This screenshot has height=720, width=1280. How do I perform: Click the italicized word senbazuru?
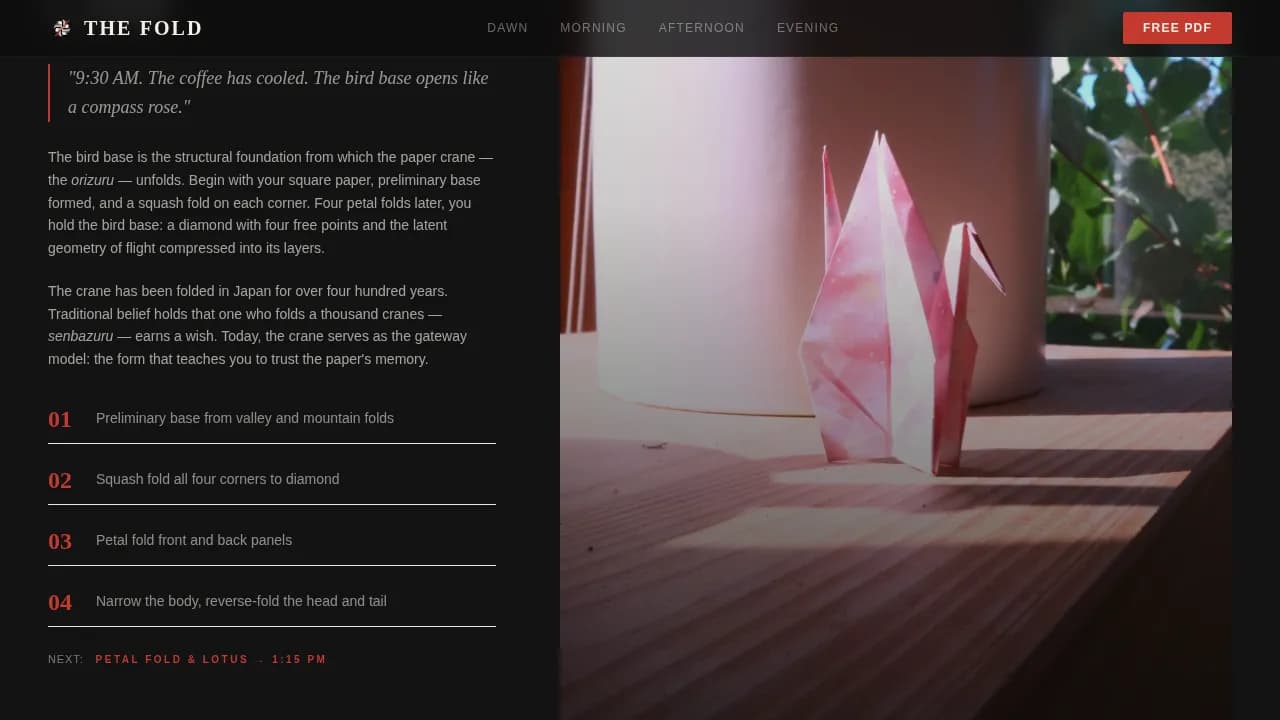click(x=80, y=336)
